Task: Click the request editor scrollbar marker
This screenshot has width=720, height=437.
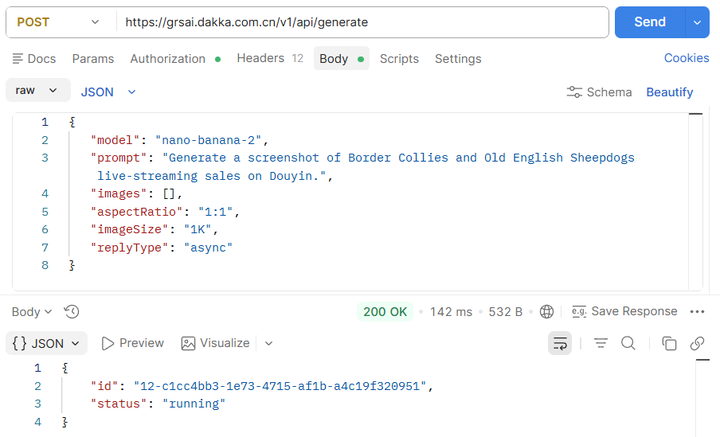Action: point(696,114)
